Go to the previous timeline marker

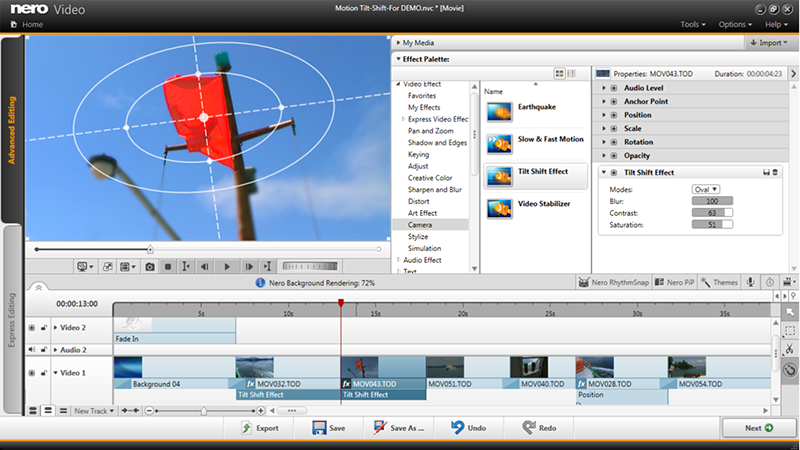click(777, 296)
